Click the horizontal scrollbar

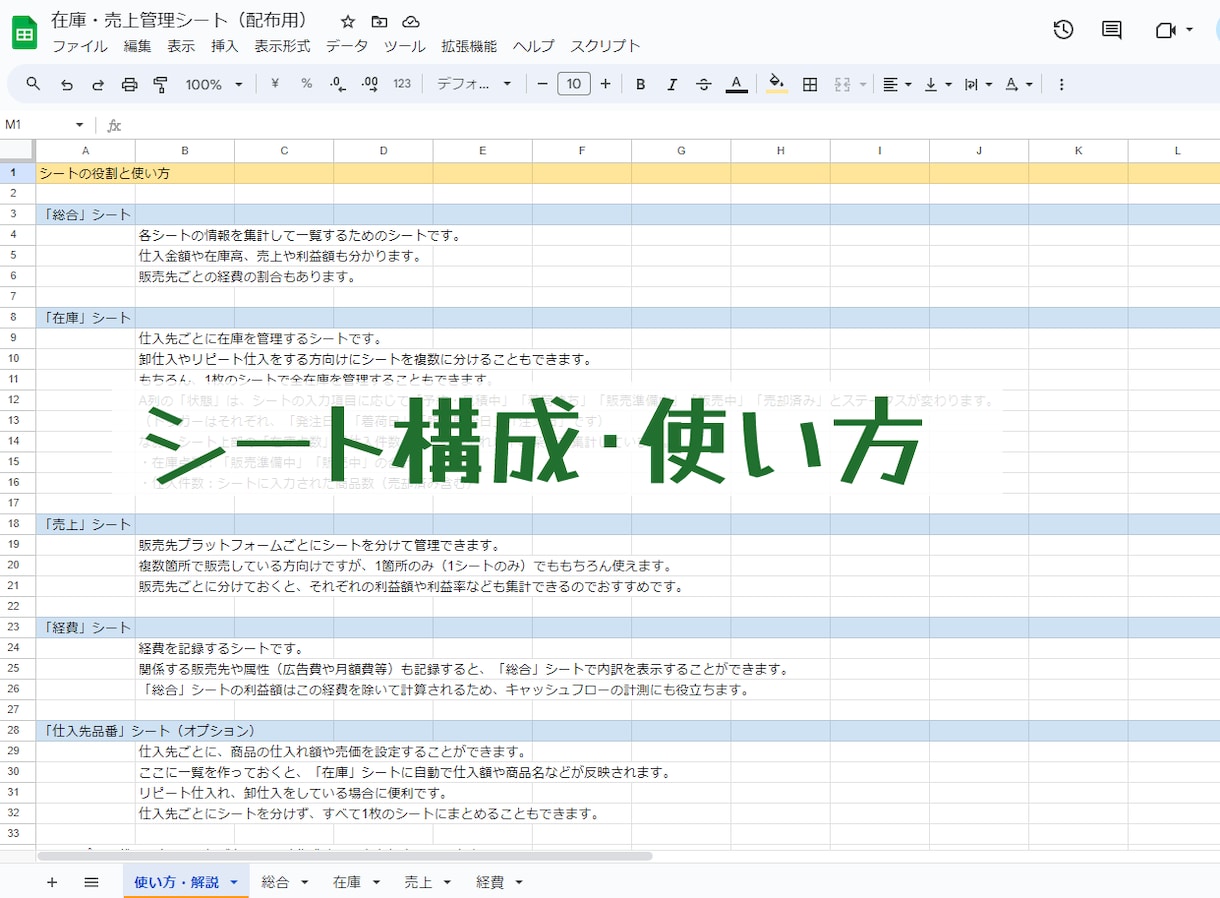pyautogui.click(x=345, y=856)
